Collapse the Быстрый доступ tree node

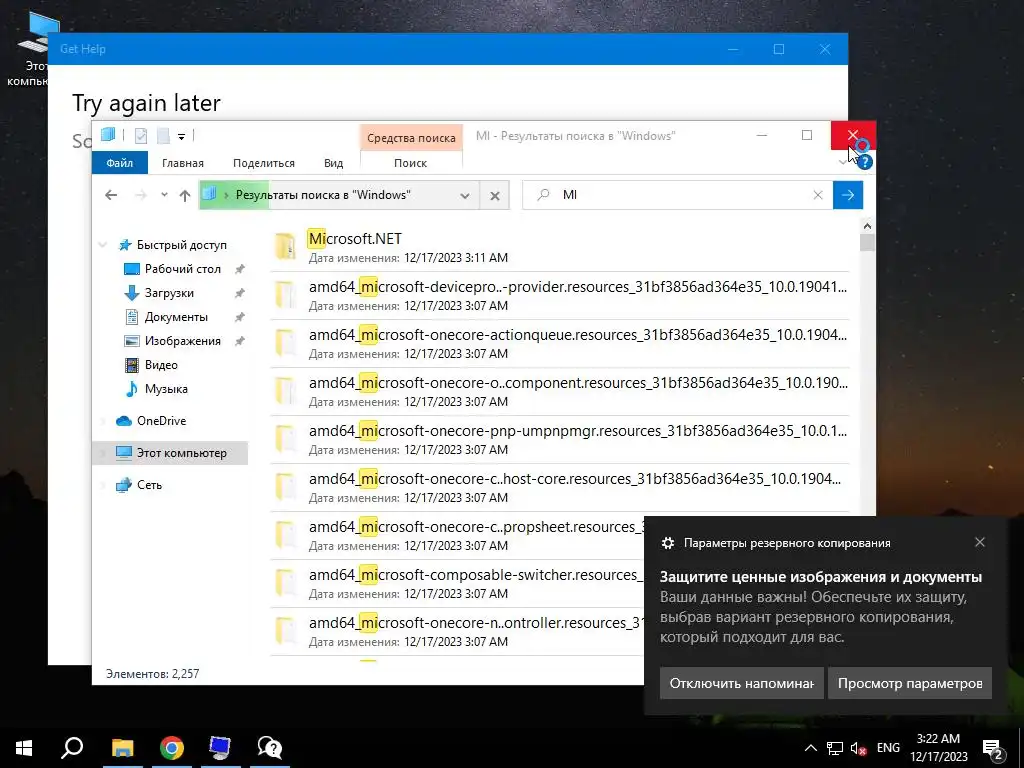[x=103, y=245]
